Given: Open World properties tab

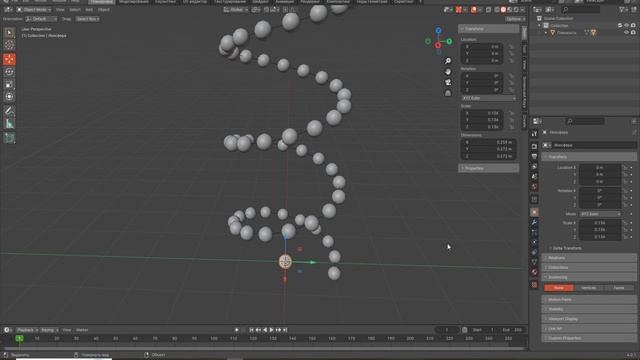Looking at the screenshot, I should coord(534,187).
